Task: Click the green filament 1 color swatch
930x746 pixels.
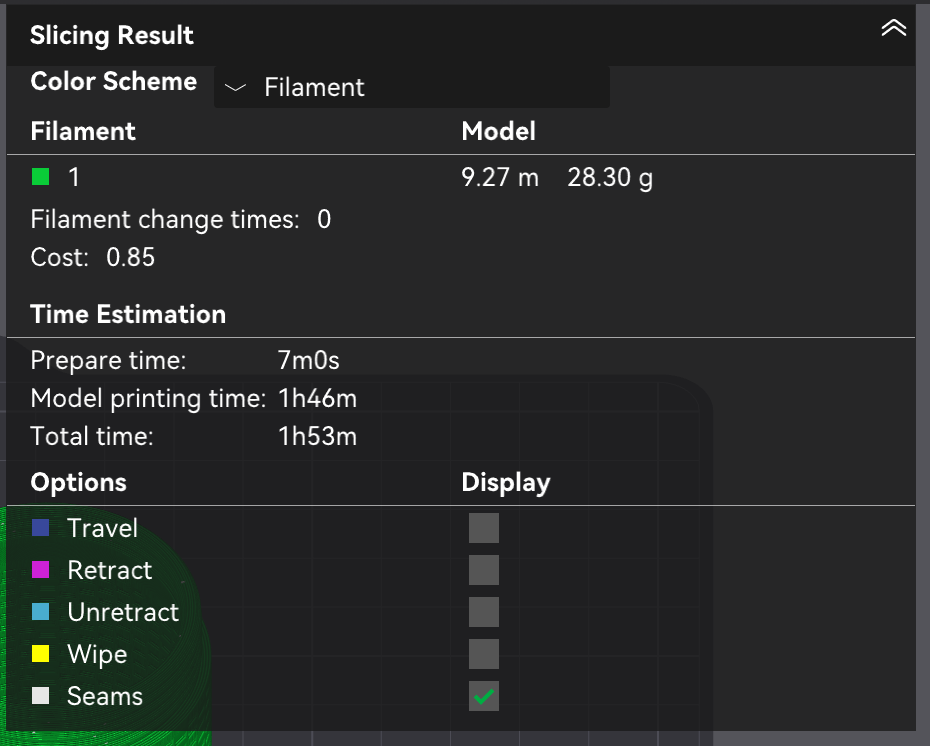Action: [x=41, y=177]
